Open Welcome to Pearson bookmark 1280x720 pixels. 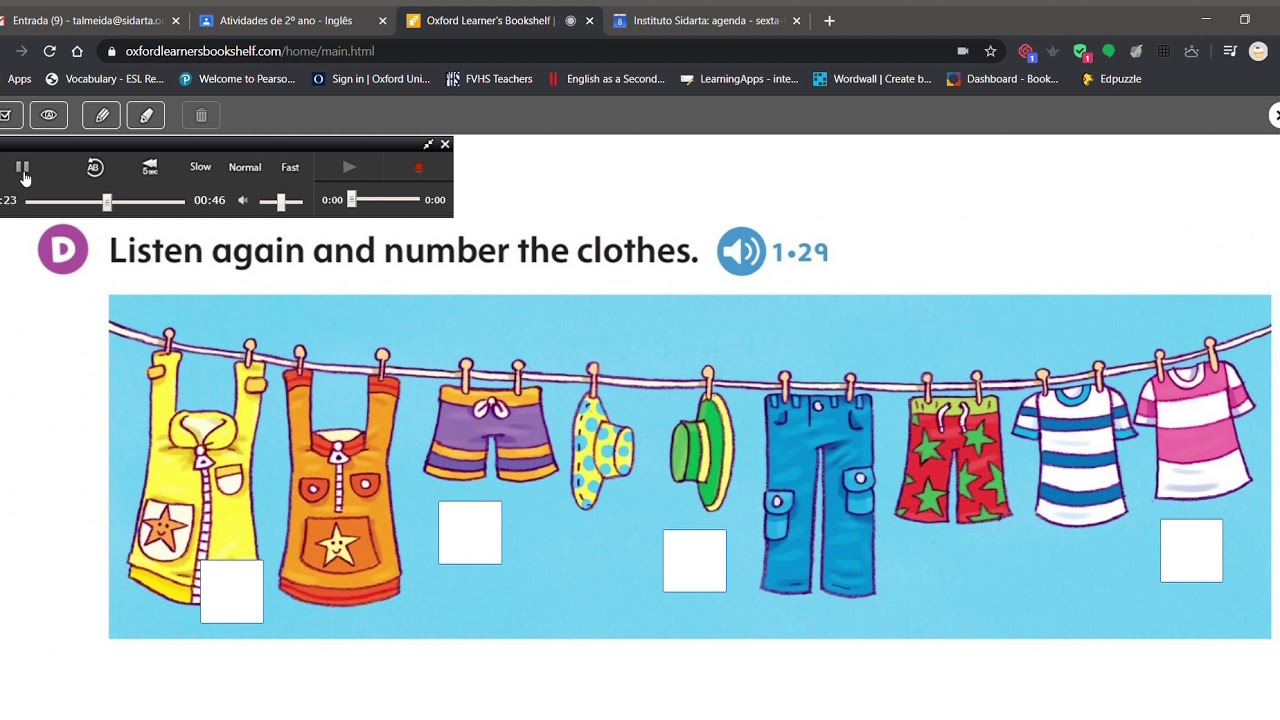(x=237, y=79)
